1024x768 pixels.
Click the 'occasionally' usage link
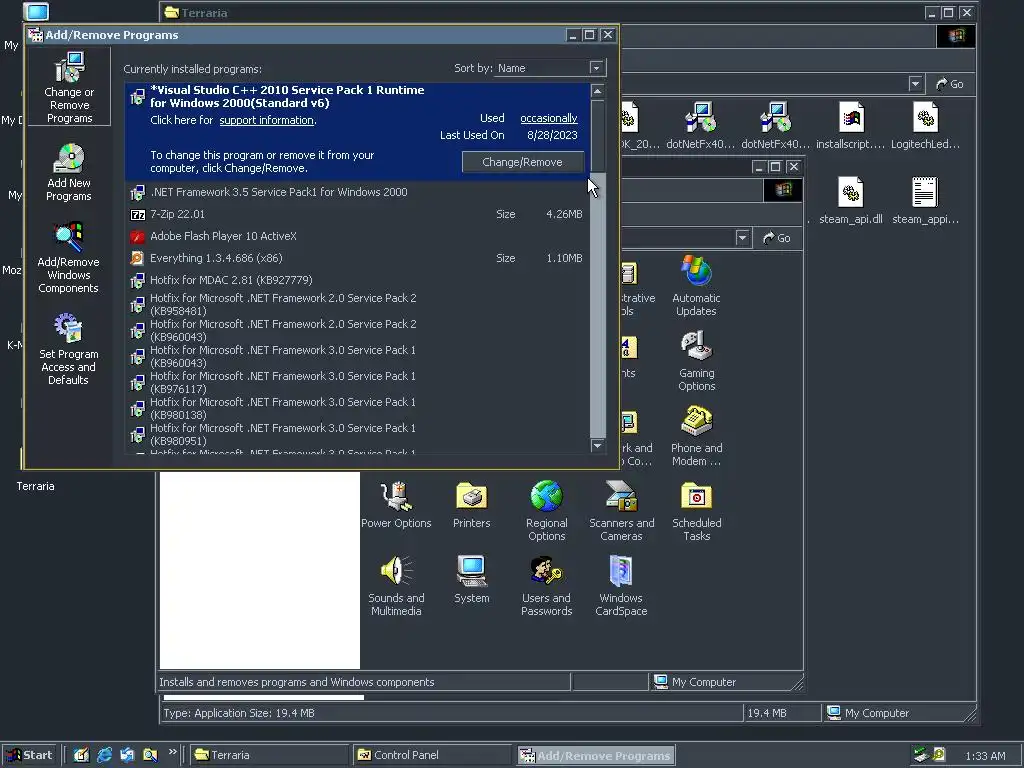[x=549, y=118]
